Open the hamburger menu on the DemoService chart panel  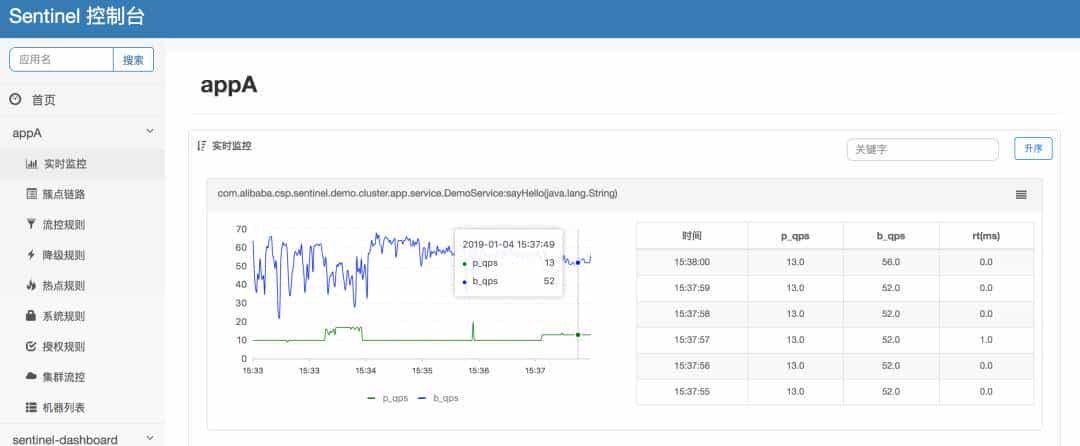pos(1021,194)
